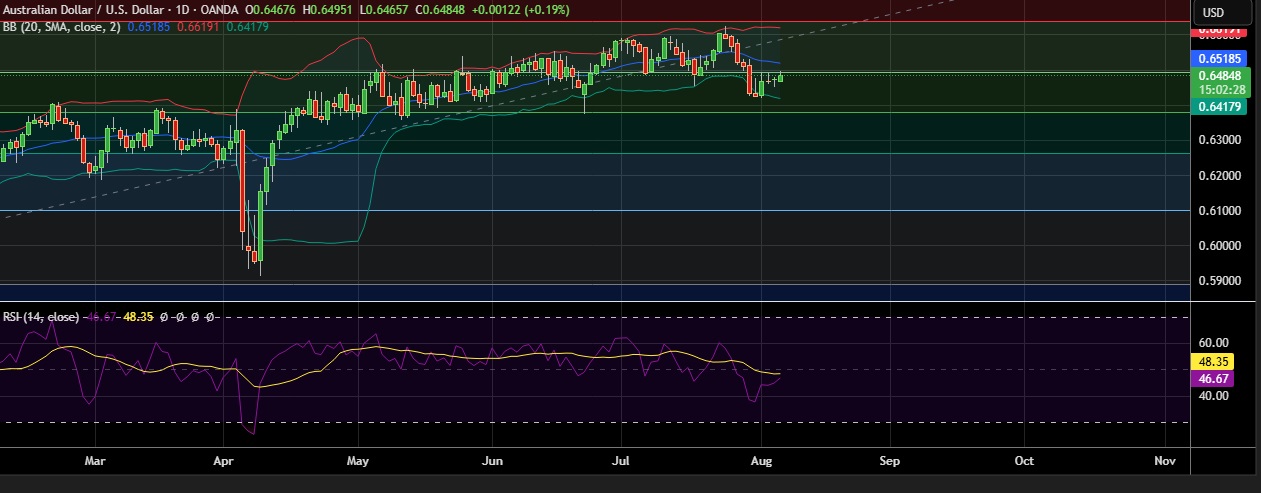Click the Aug label on the time axis
This screenshot has width=1261, height=493.
point(762,462)
